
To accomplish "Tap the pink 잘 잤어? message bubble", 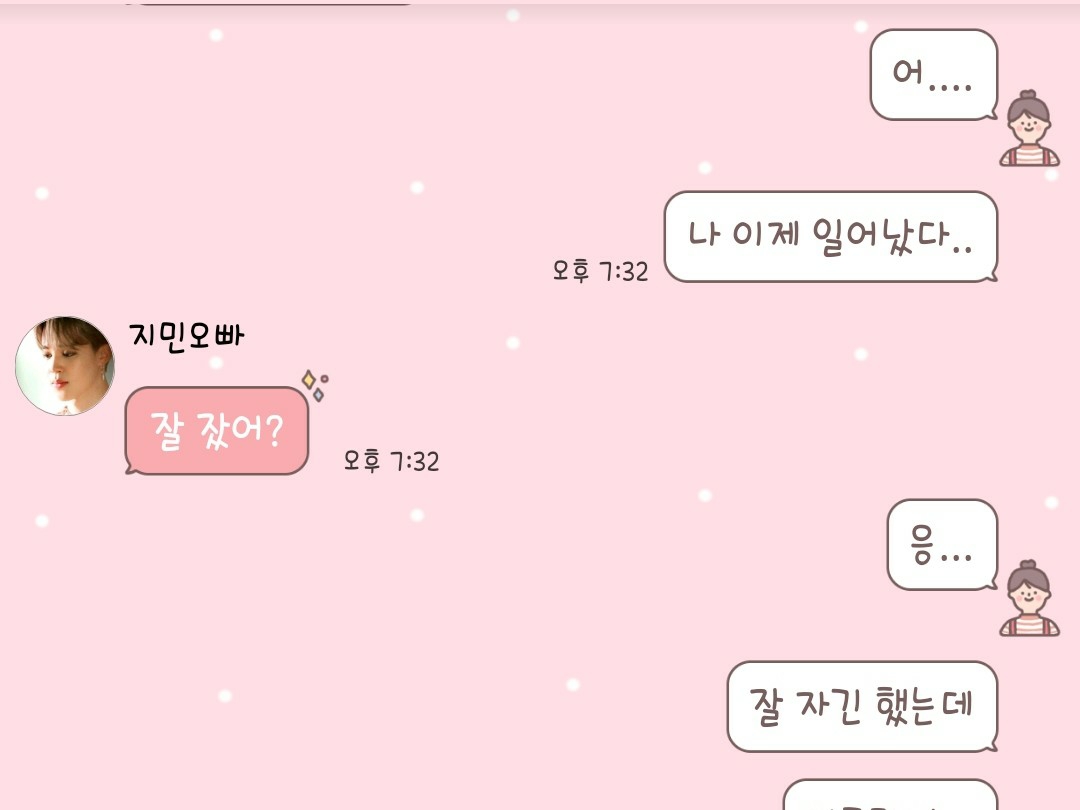I will tap(216, 431).
